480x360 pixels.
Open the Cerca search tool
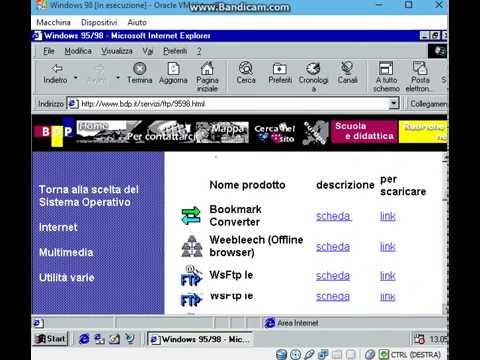click(246, 74)
